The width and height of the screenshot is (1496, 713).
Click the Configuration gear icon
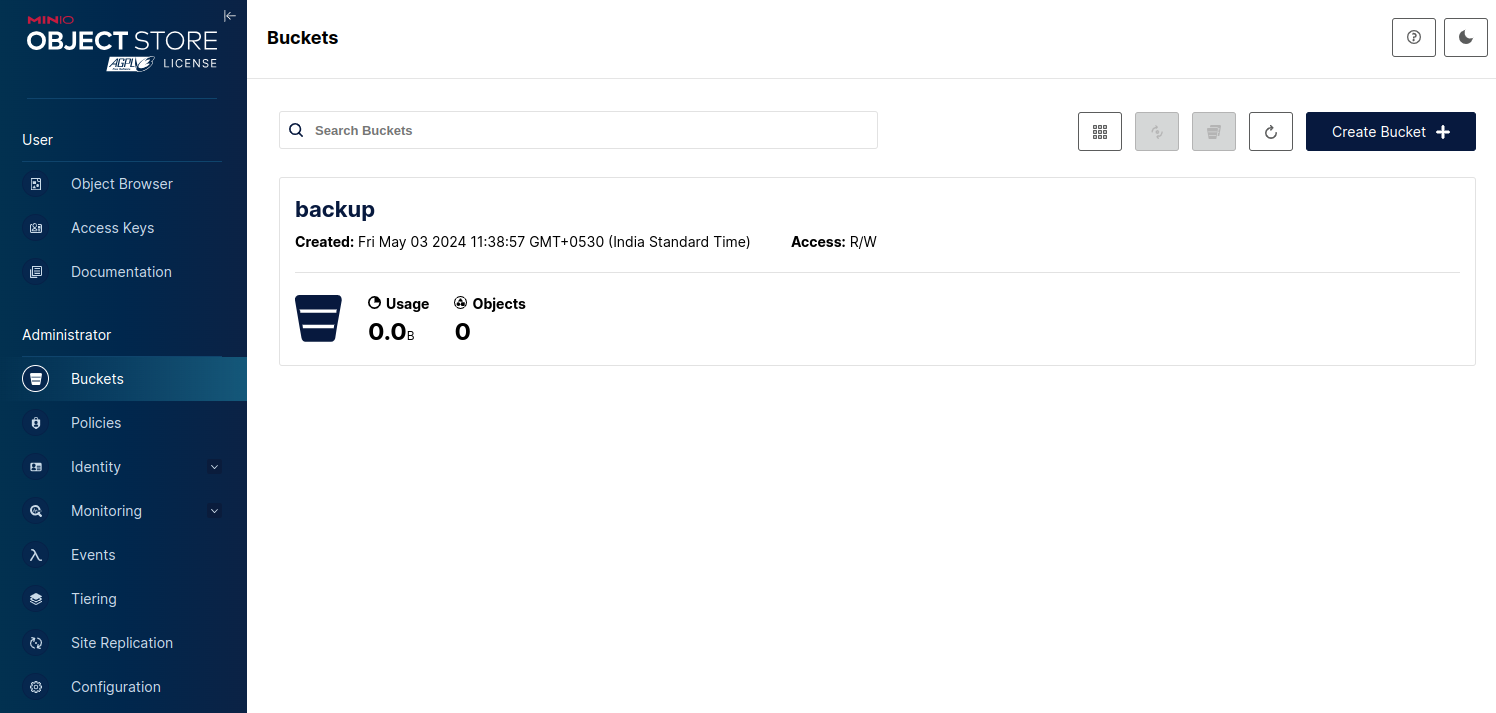point(36,687)
